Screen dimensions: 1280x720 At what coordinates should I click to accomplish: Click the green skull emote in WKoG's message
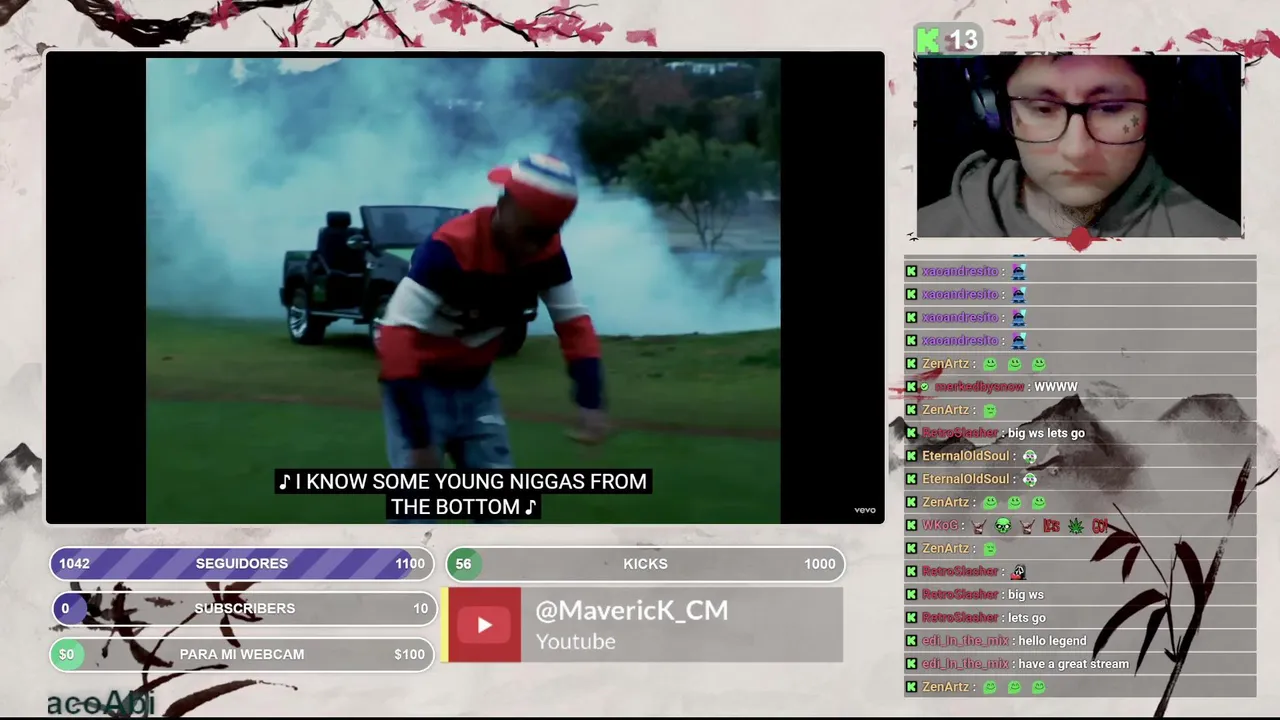click(x=1003, y=525)
